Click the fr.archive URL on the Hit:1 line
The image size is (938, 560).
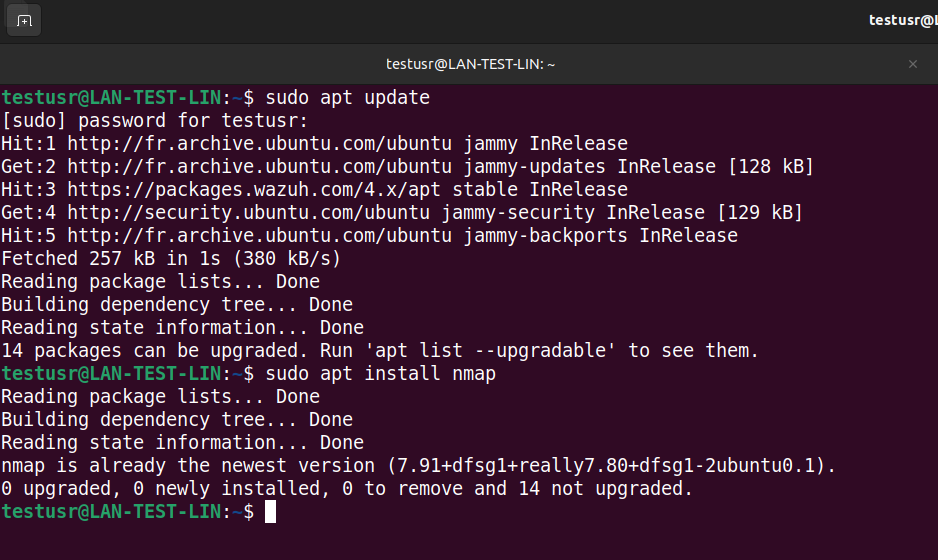(259, 144)
